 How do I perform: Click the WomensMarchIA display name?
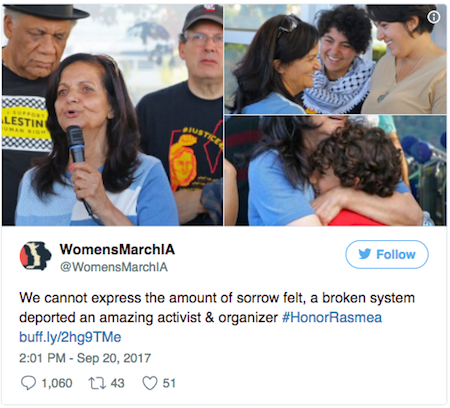pos(117,249)
